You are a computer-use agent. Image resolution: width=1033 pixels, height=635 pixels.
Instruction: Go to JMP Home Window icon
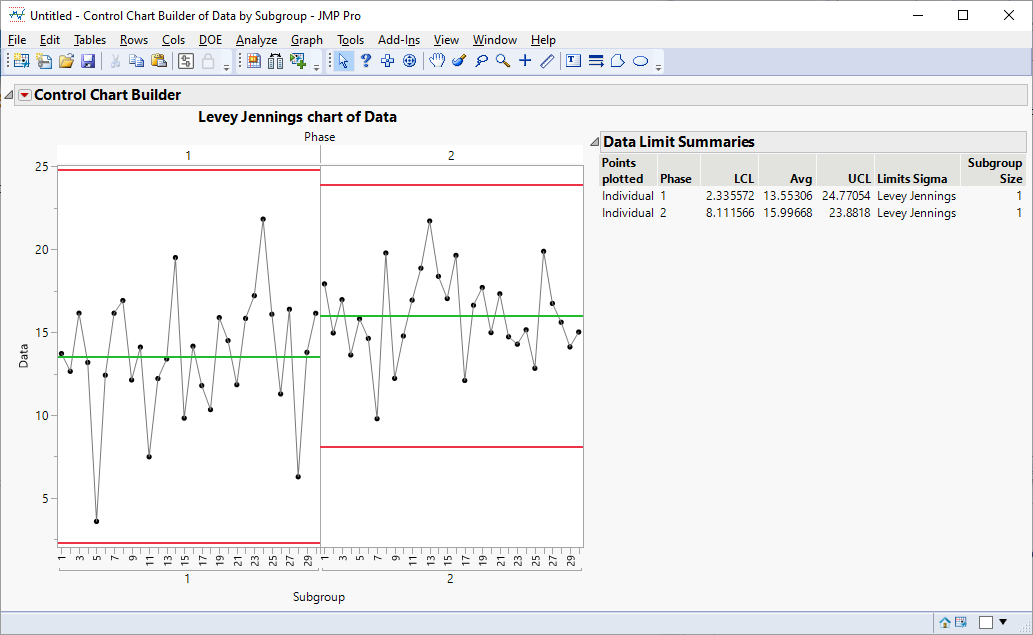946,622
